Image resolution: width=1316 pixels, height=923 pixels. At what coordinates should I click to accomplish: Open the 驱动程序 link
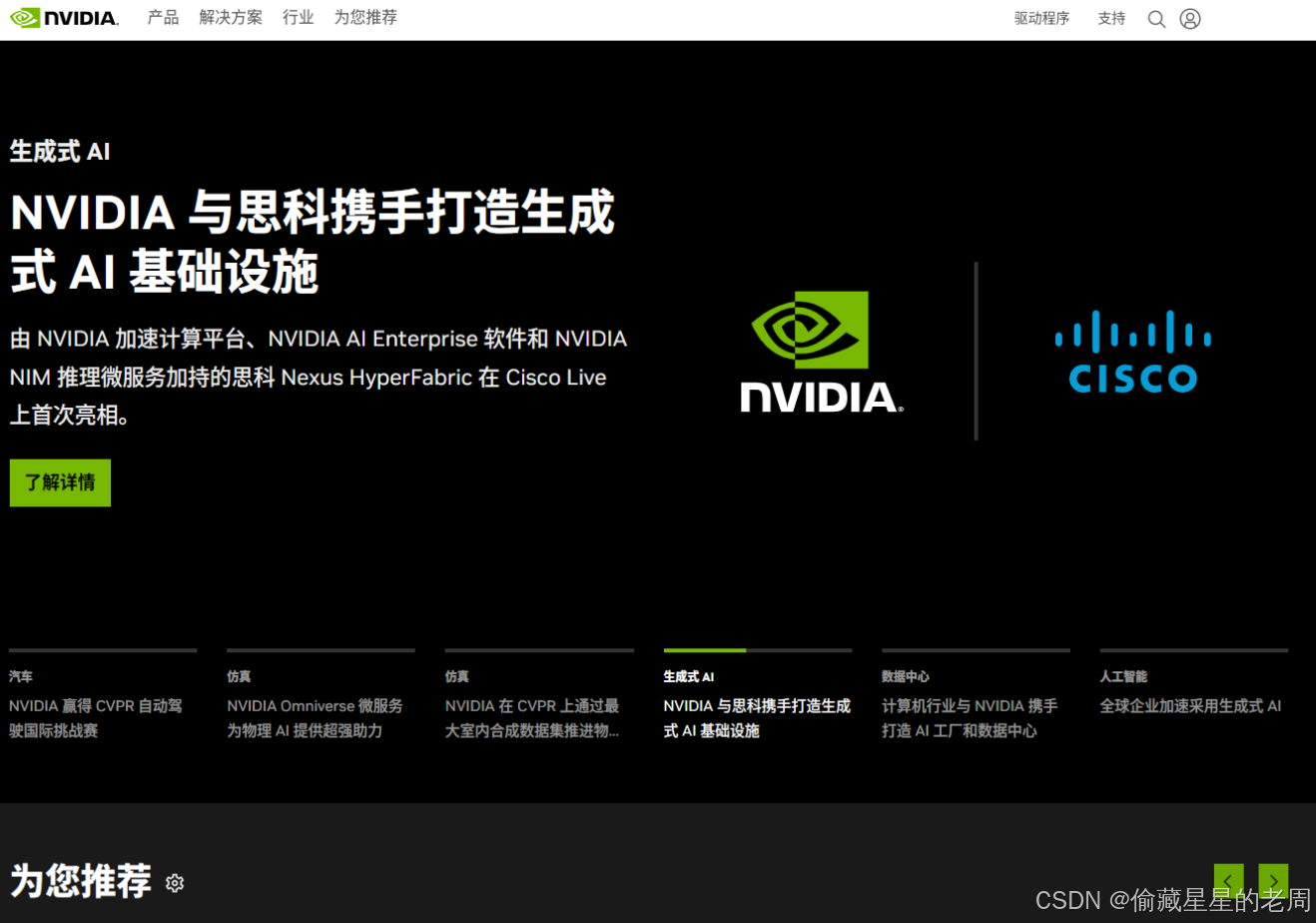[x=1042, y=18]
